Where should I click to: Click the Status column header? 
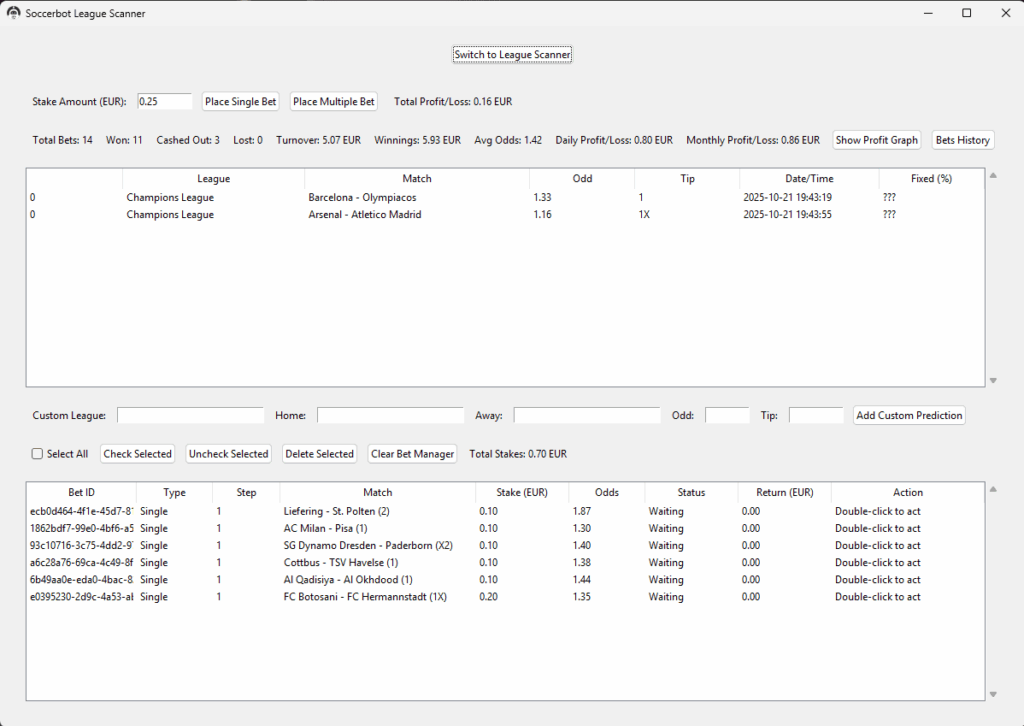tap(691, 492)
